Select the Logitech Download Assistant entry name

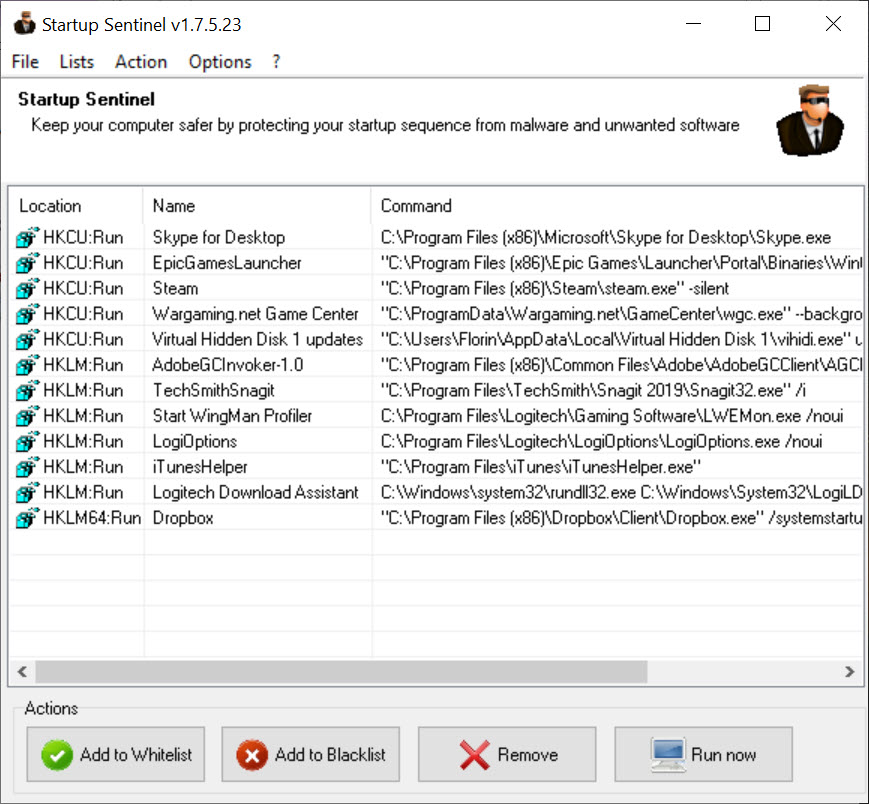(255, 492)
